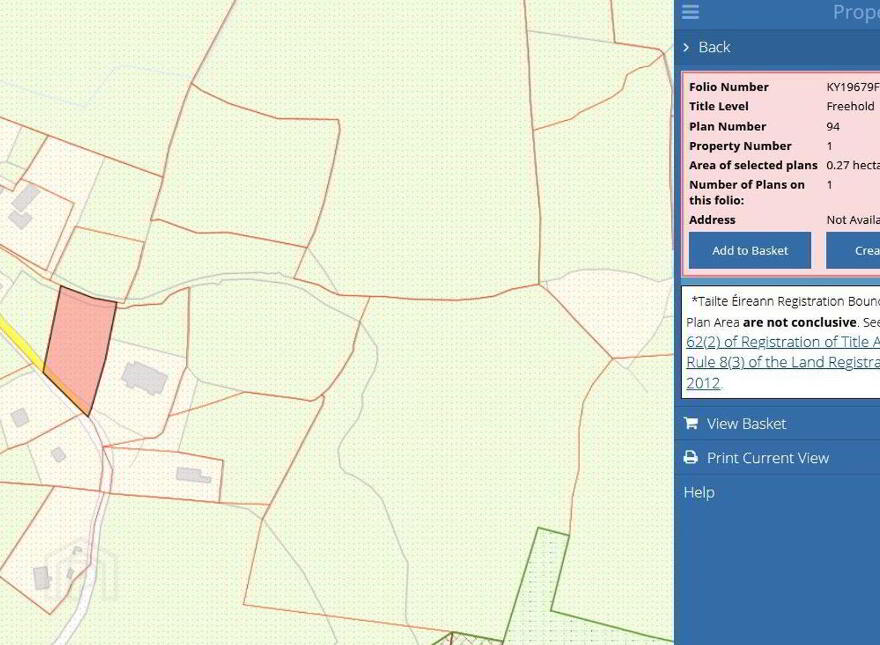Viewport: 880px width, 645px height.
Task: Go Back to previous panel
Action: coord(714,47)
